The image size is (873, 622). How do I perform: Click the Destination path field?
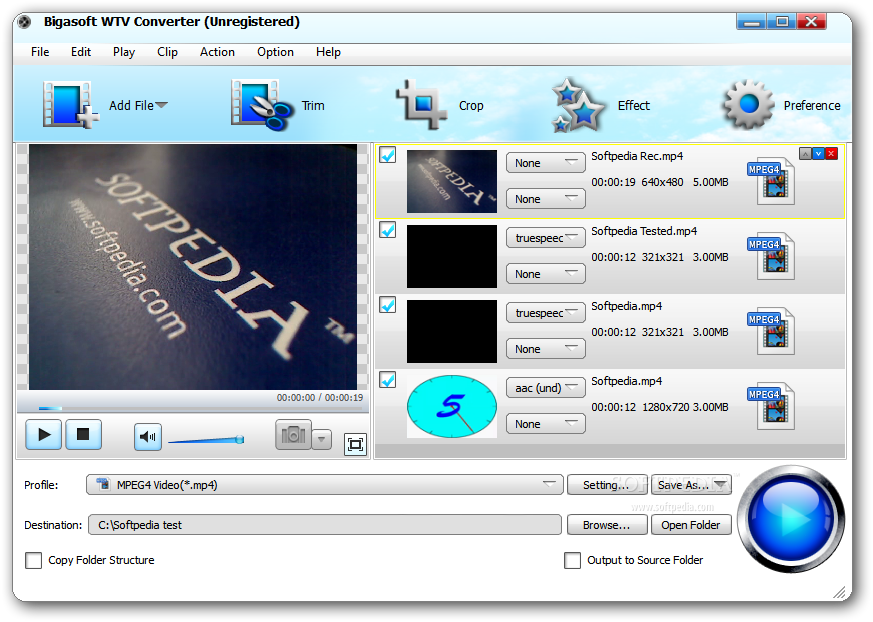(325, 525)
